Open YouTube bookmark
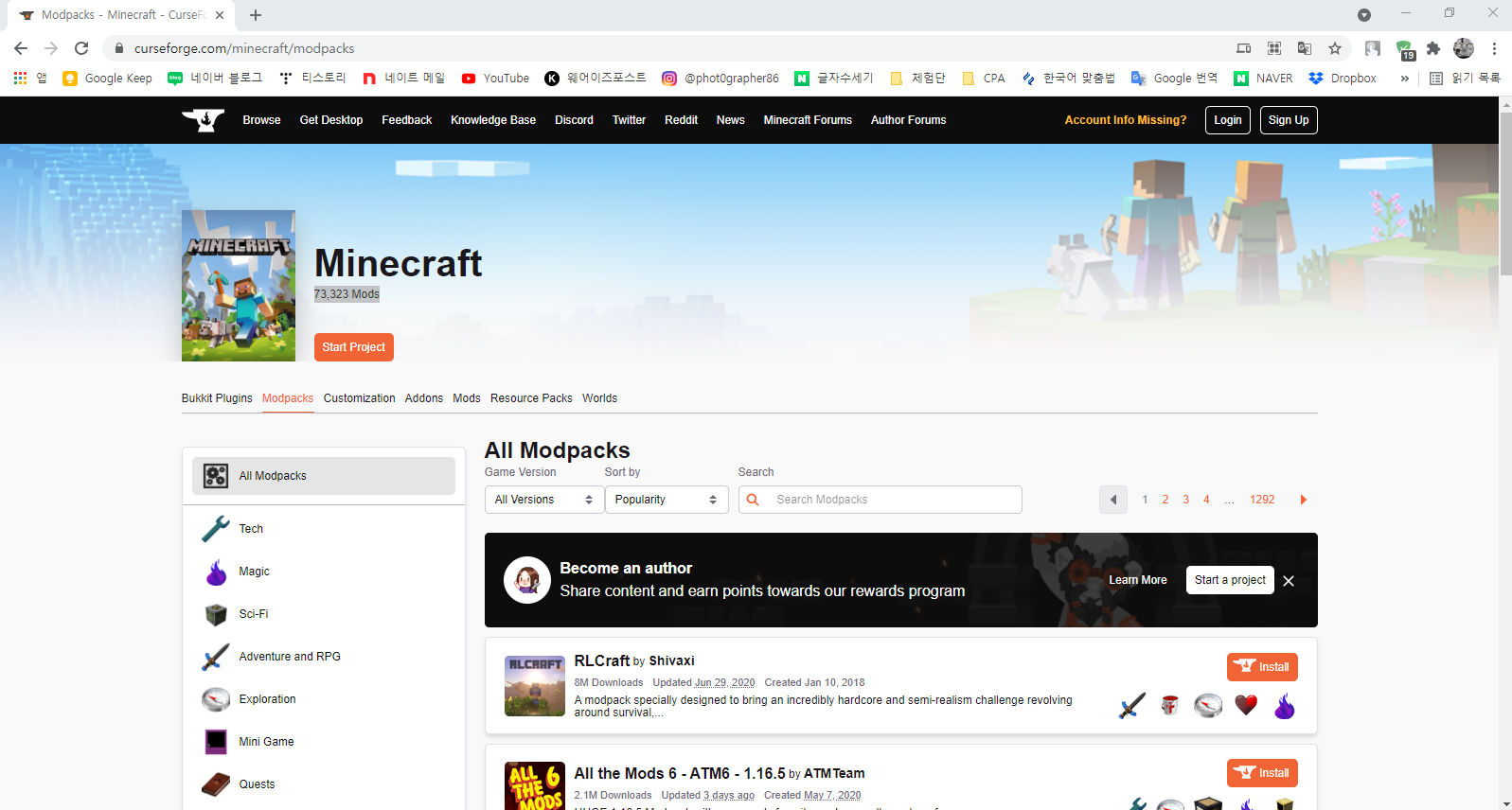The image size is (1512, 810). [x=495, y=79]
